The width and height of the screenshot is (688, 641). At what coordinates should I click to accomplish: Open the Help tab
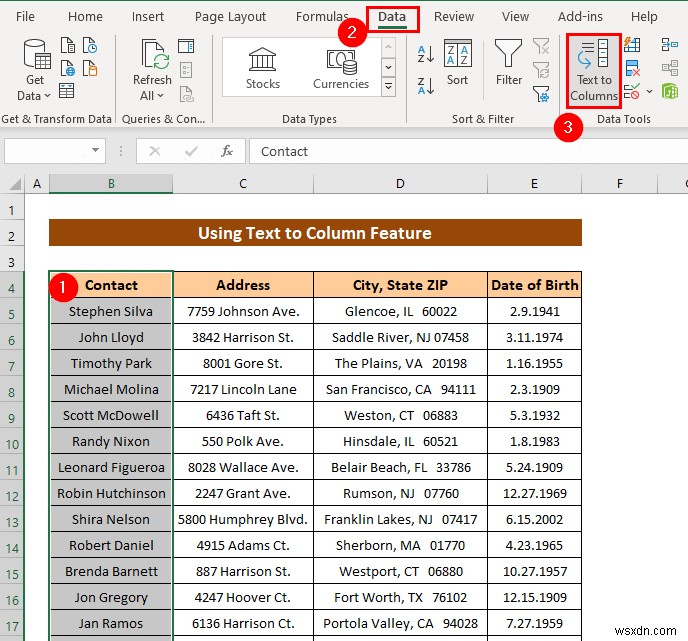tap(644, 17)
